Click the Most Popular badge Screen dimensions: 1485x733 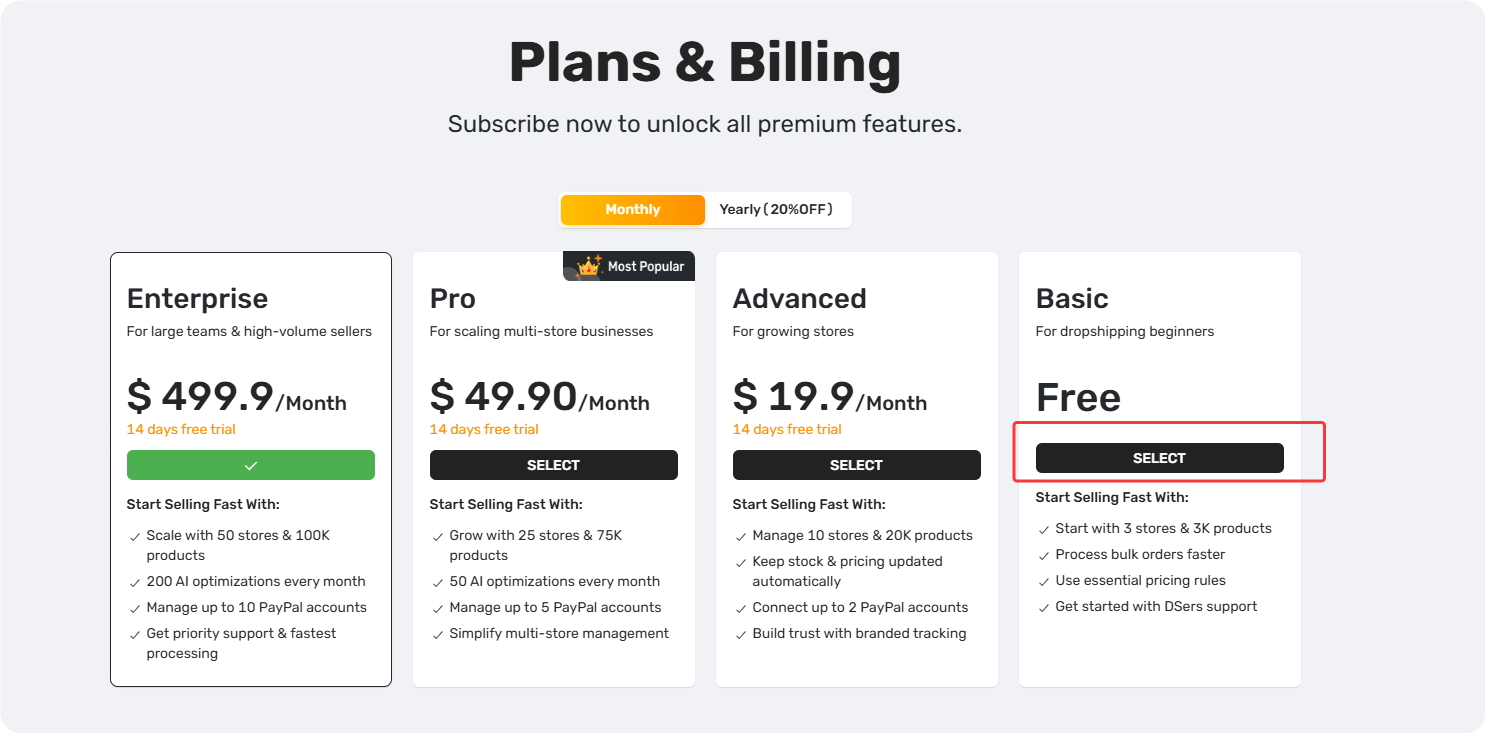pos(629,266)
